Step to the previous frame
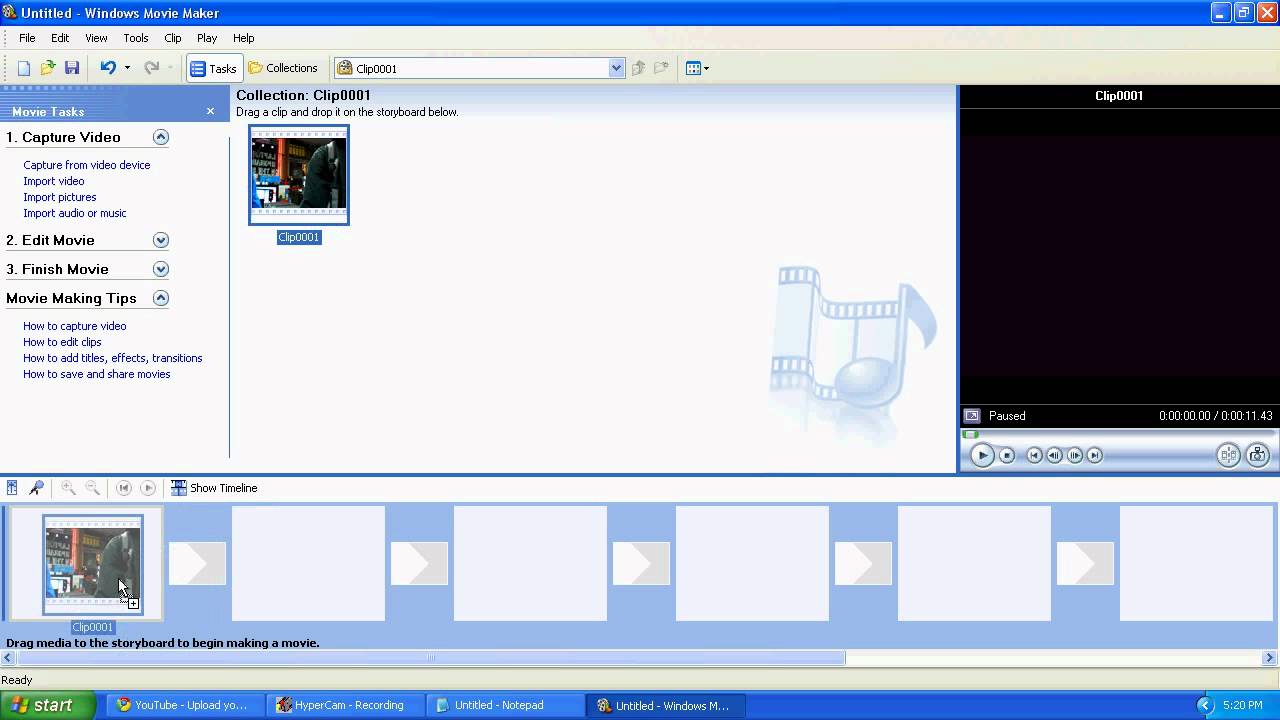This screenshot has height=720, width=1280. [1054, 455]
